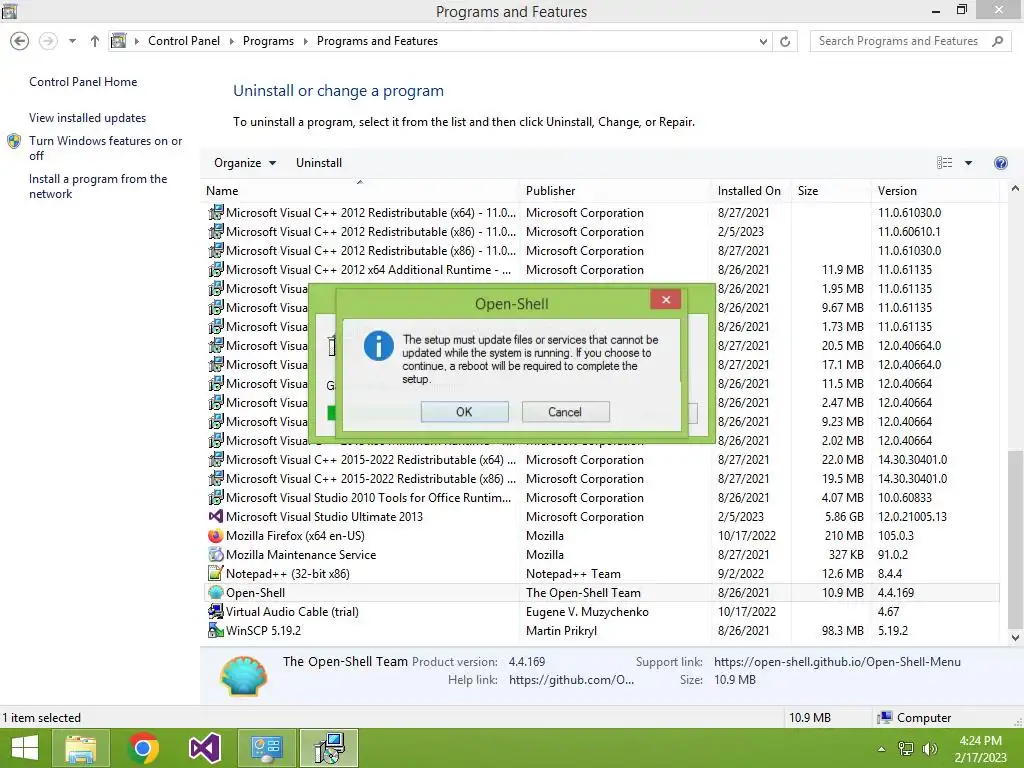Open View installed updates
Viewport: 1024px width, 768px height.
[88, 118]
